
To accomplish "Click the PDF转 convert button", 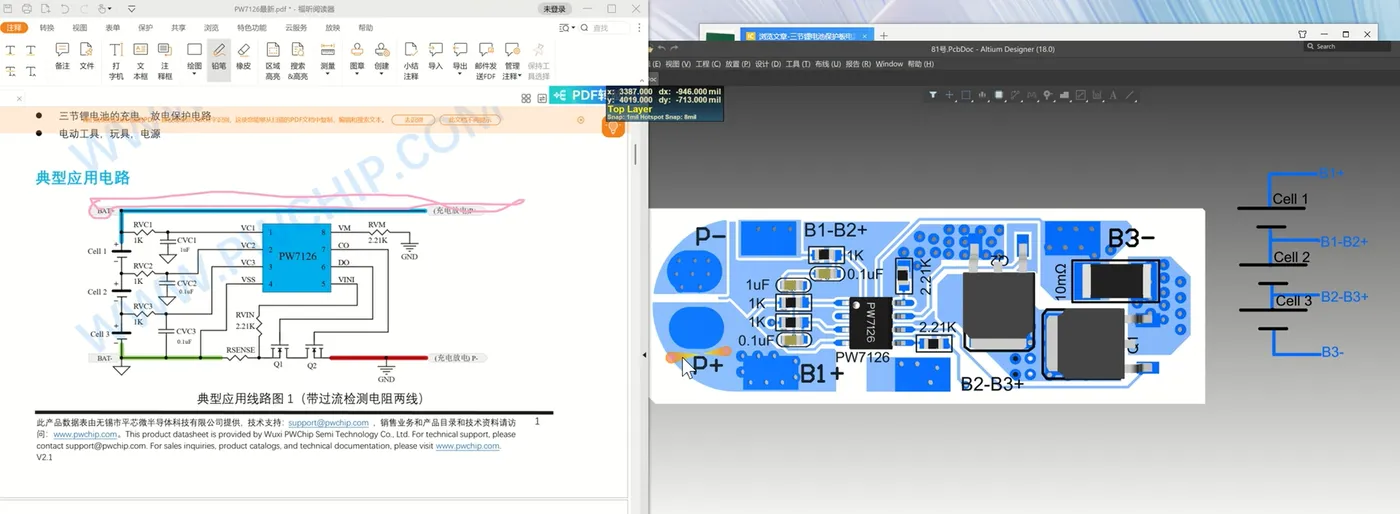I will (577, 95).
